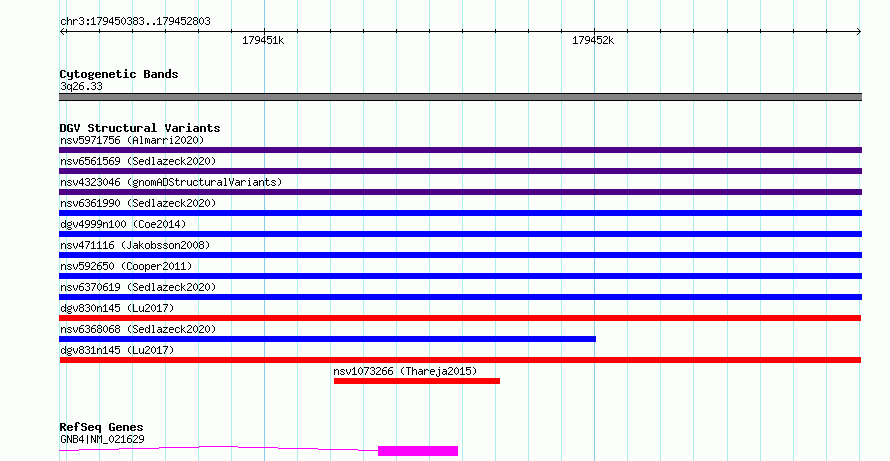Select the blue bar under dgv4999n100
The height and width of the screenshot is (461, 890).
(x=460, y=234)
